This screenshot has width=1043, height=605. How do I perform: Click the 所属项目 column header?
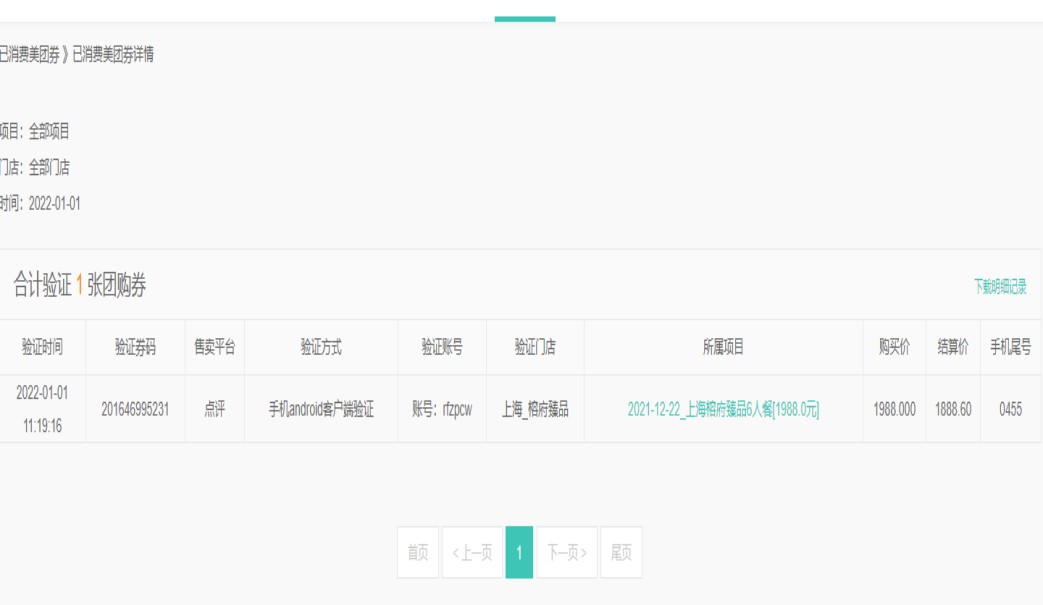(723, 347)
